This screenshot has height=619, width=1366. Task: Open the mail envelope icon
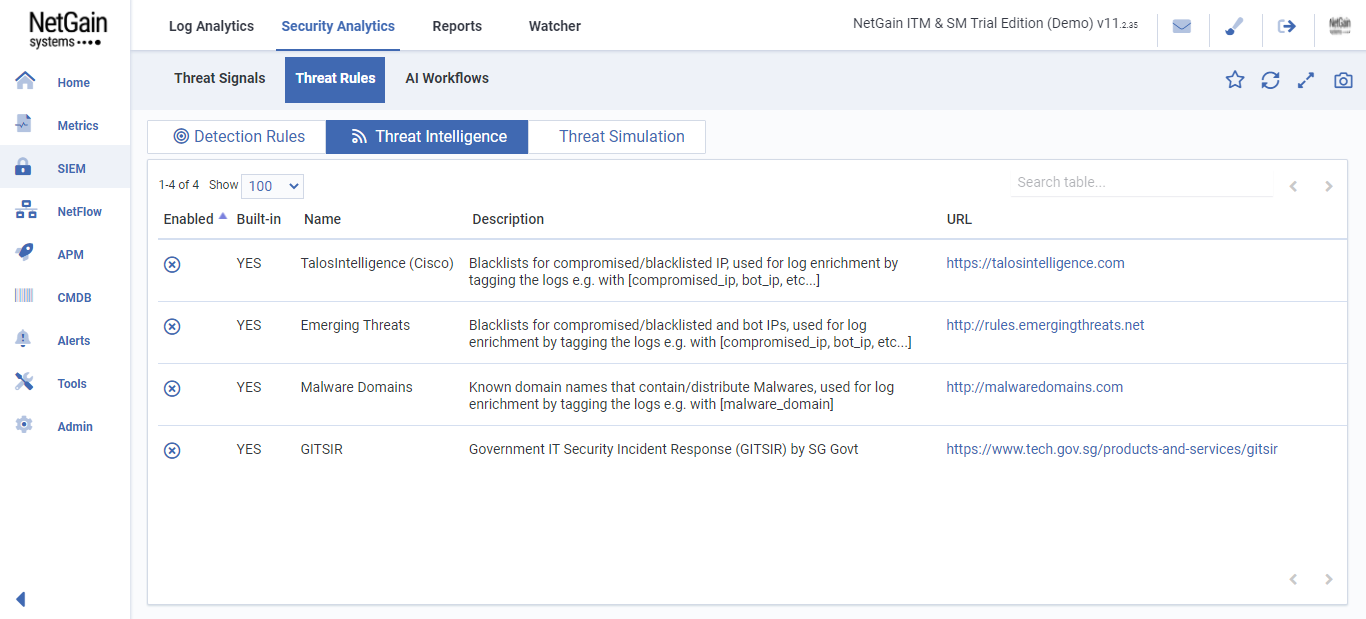tap(1182, 27)
